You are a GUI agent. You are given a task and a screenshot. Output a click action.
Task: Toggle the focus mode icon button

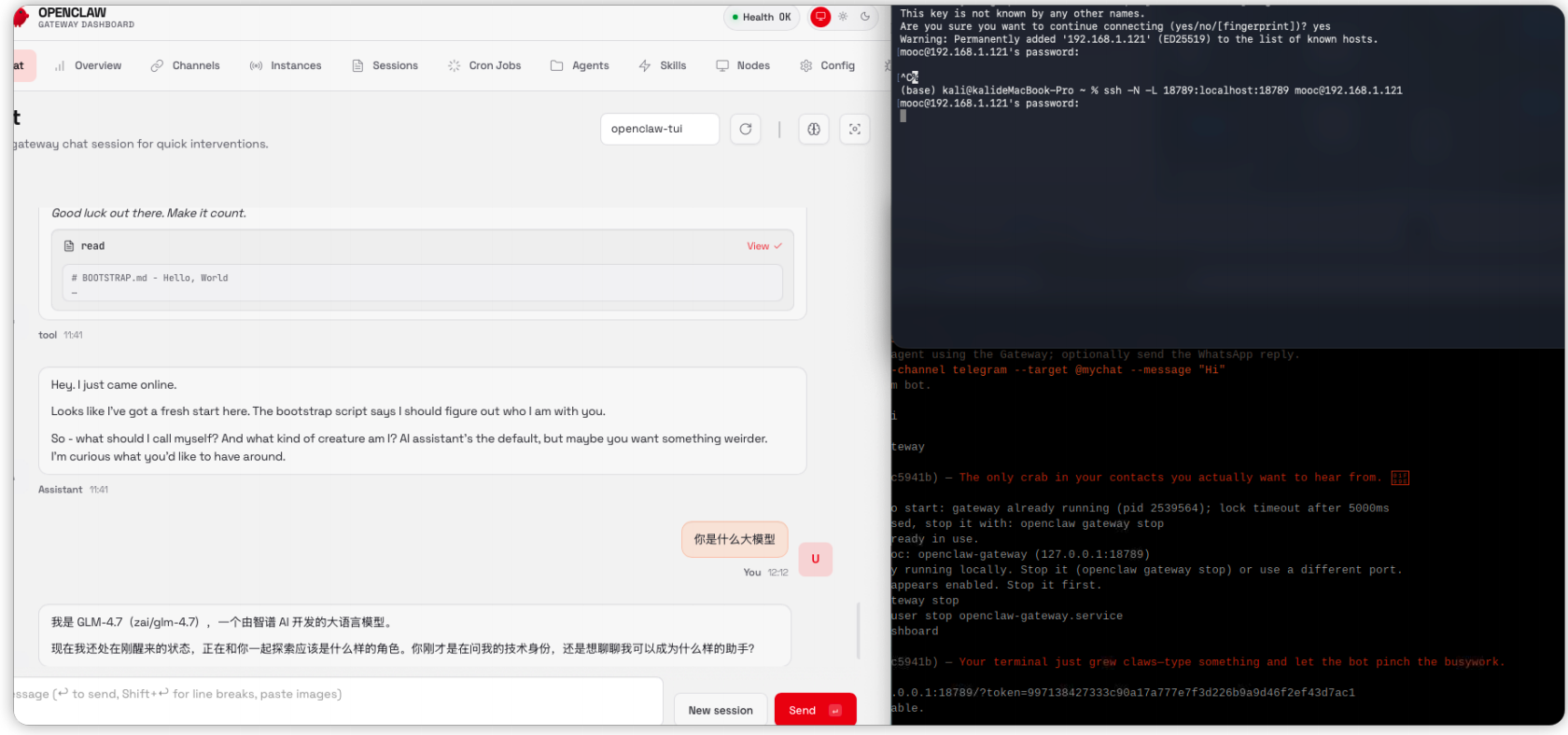pos(854,129)
